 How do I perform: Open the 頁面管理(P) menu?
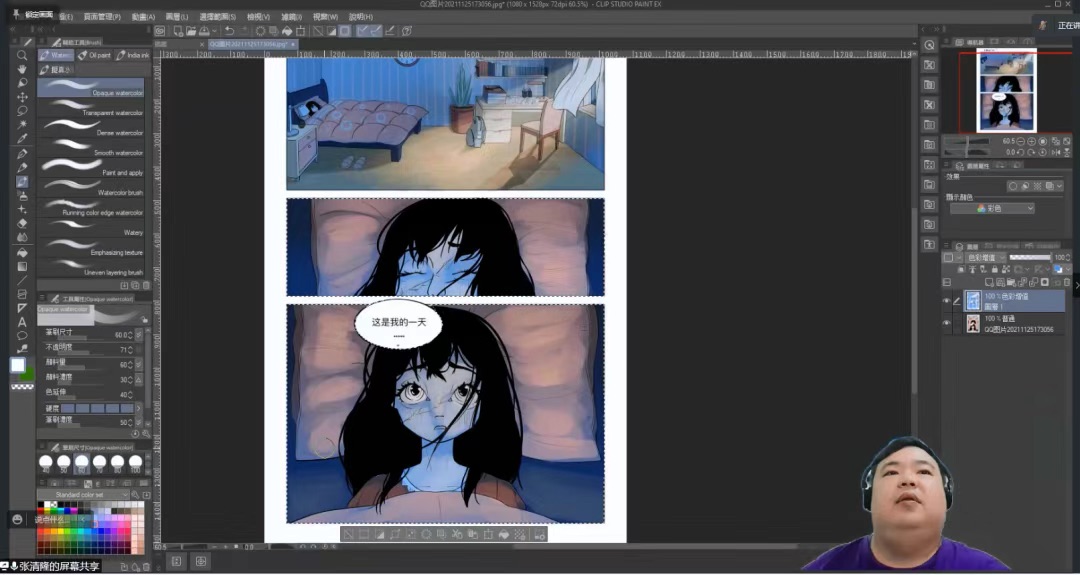[102, 17]
